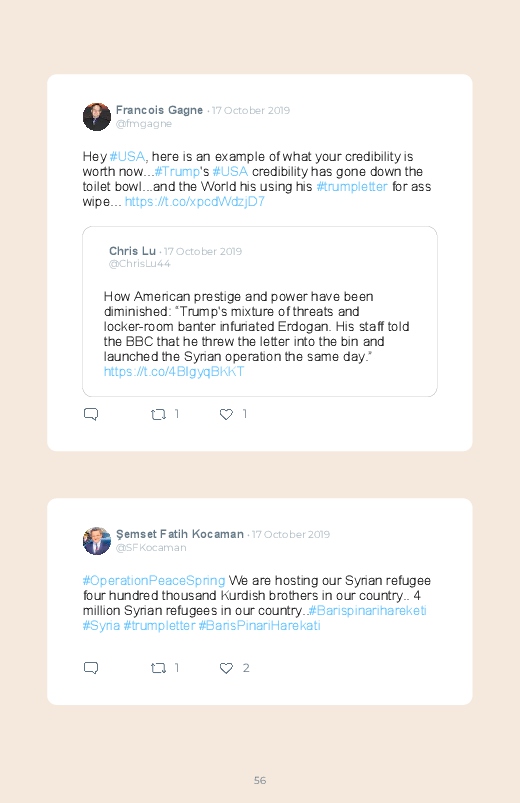This screenshot has width=520, height=803.
Task: Open Chris Lu quoted tweet author name
Action: pyautogui.click(x=132, y=251)
